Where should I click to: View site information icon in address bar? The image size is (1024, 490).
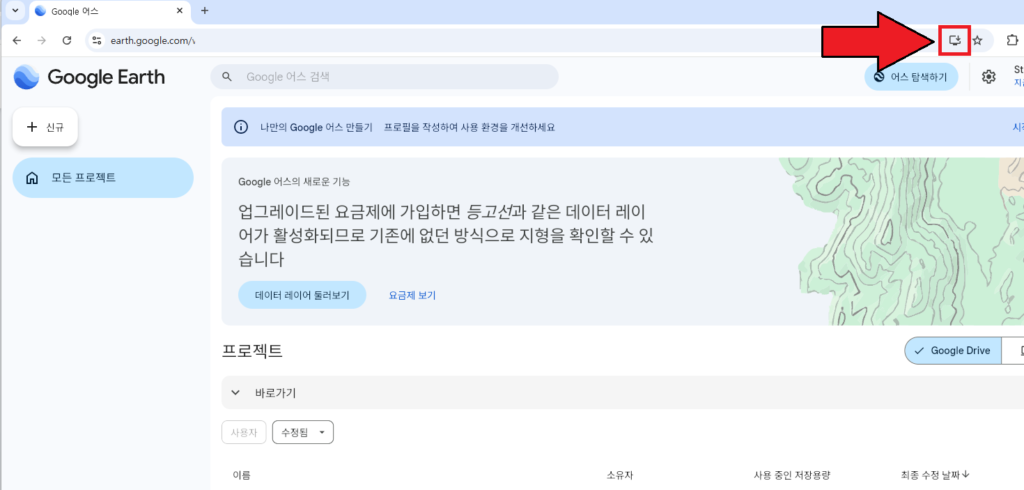(x=97, y=40)
